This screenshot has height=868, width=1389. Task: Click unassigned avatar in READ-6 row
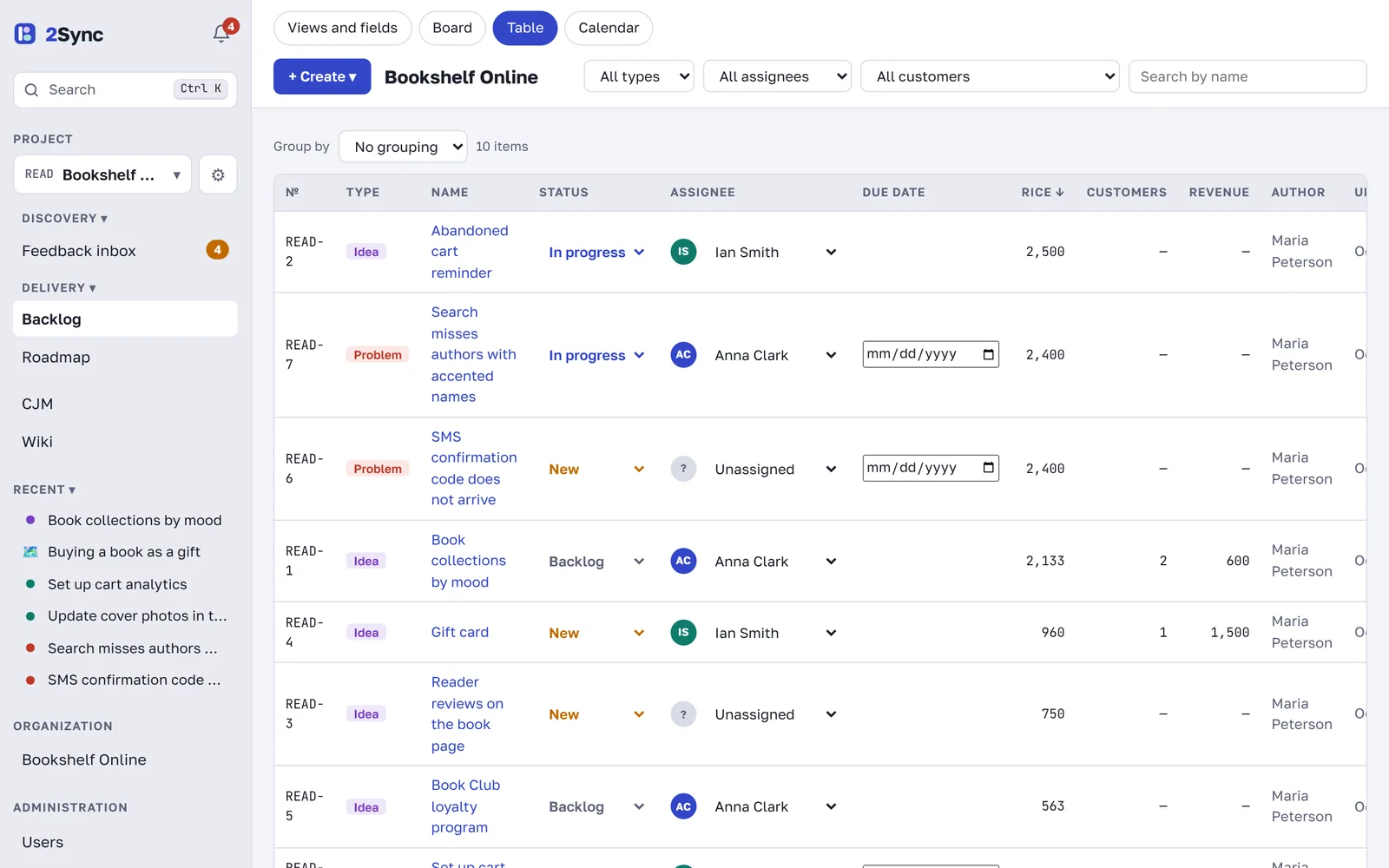pyautogui.click(x=683, y=469)
